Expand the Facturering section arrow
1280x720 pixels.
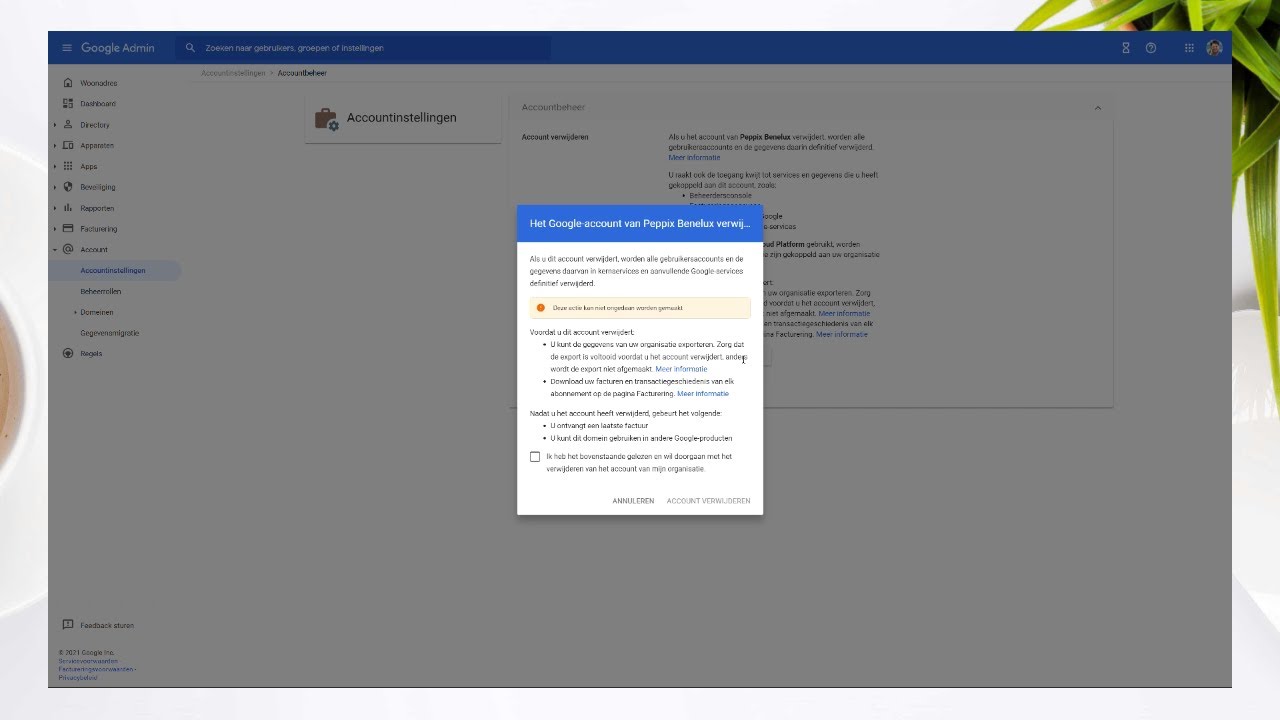pyautogui.click(x=55, y=229)
